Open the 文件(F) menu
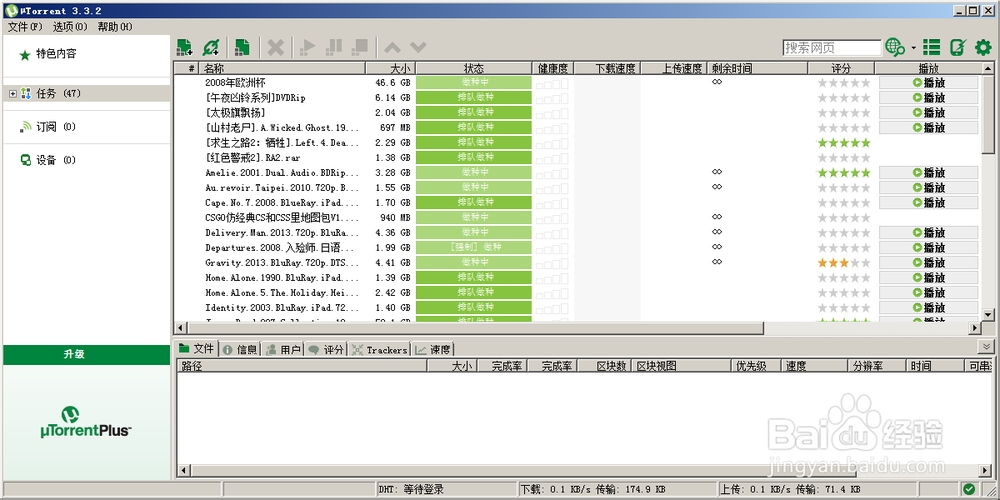Viewport: 1000px width, 500px height. (x=25, y=27)
